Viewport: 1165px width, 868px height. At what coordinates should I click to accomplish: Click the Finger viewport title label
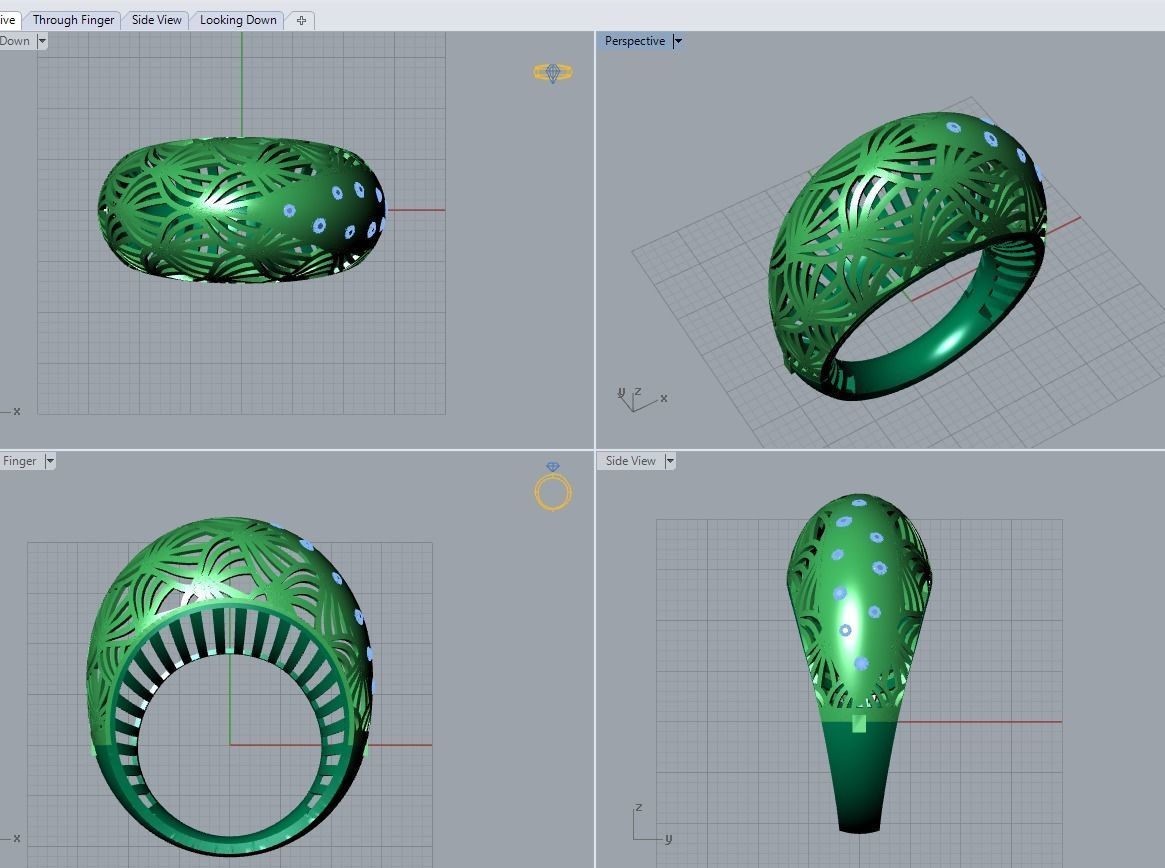click(x=19, y=461)
